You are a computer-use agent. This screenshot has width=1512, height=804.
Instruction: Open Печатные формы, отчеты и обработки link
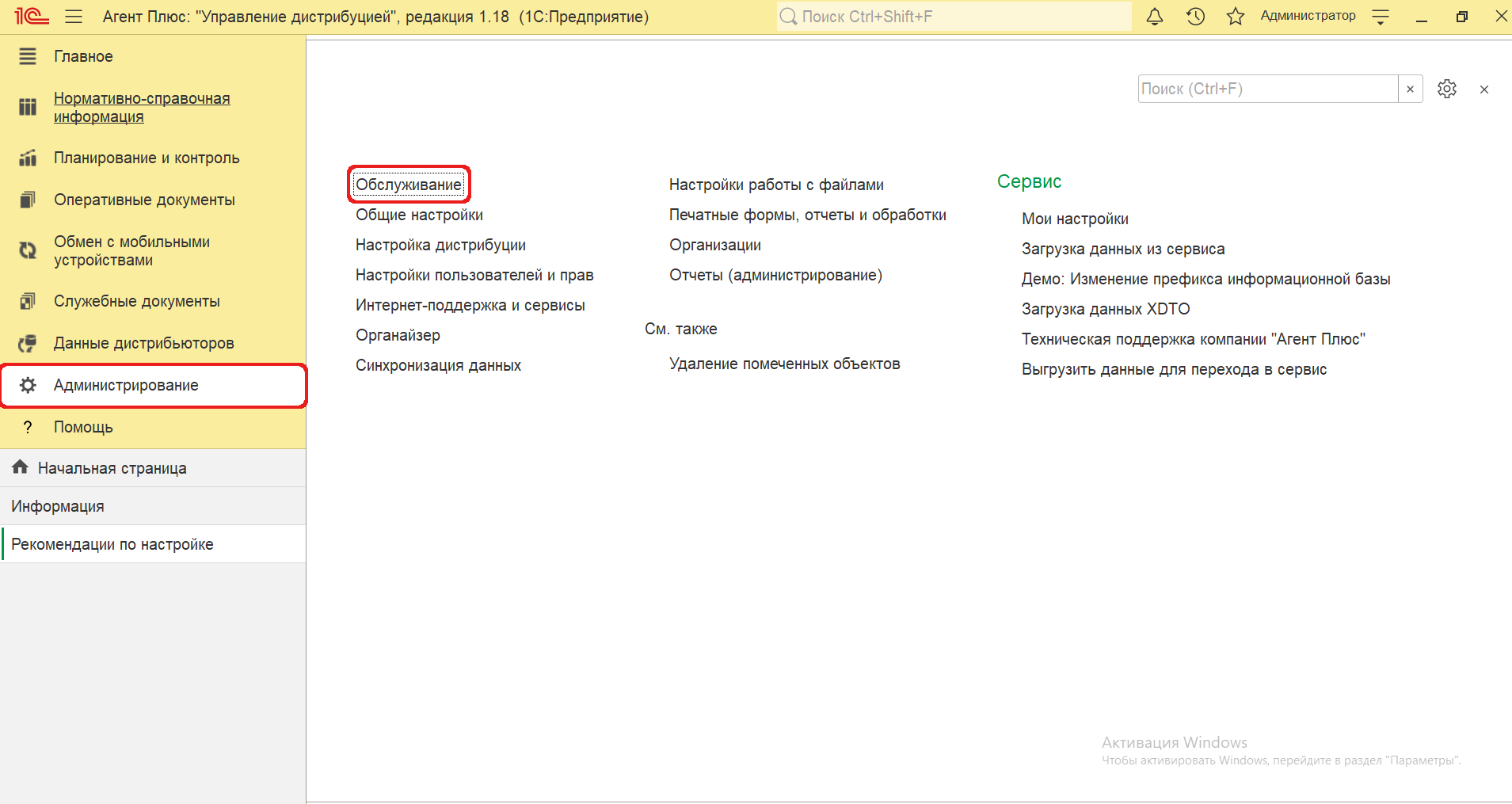(x=808, y=215)
